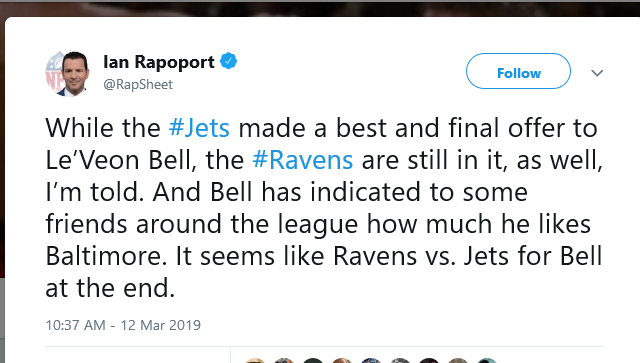Open the eighth liker avatar, tan gray
Screen dimensions: 640x363
point(458,361)
